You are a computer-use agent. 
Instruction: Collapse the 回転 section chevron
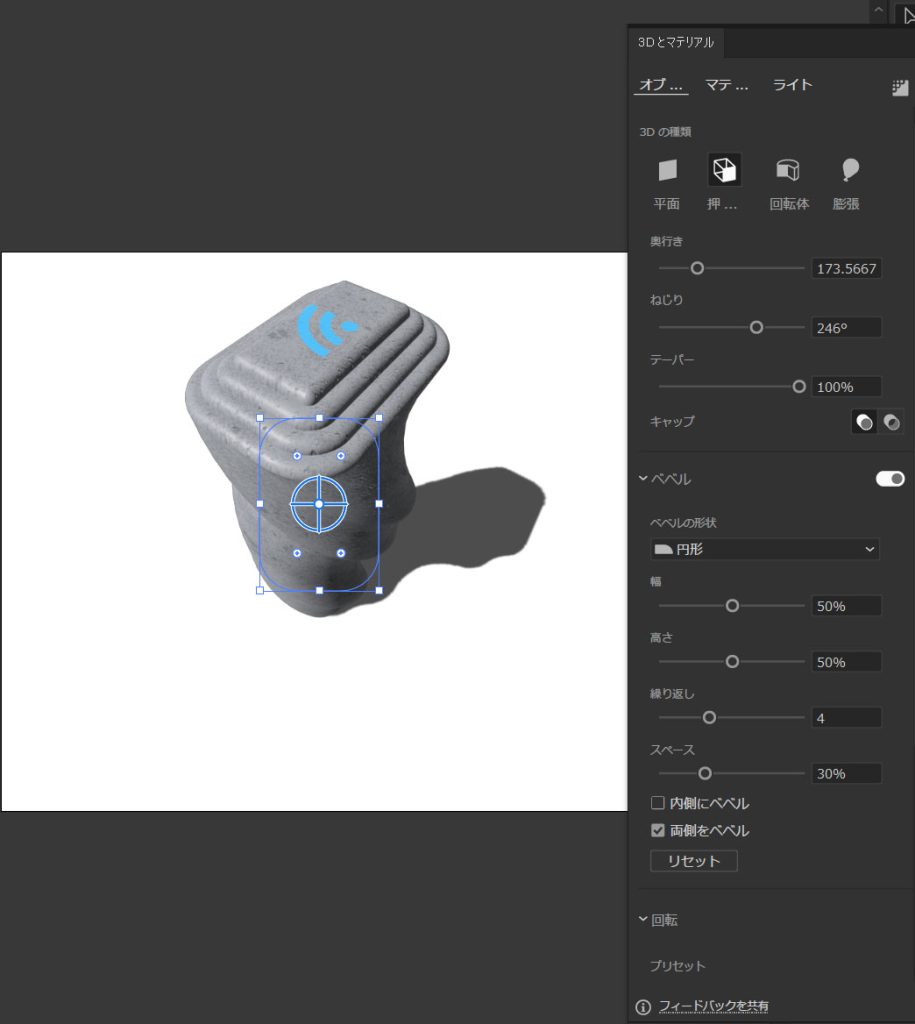(x=643, y=920)
